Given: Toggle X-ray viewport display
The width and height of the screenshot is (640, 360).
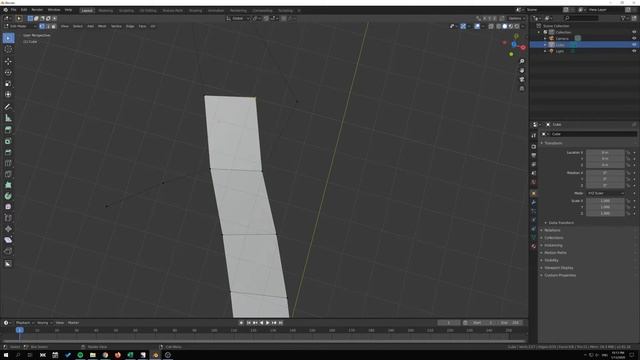Looking at the screenshot, I should coord(491,26).
